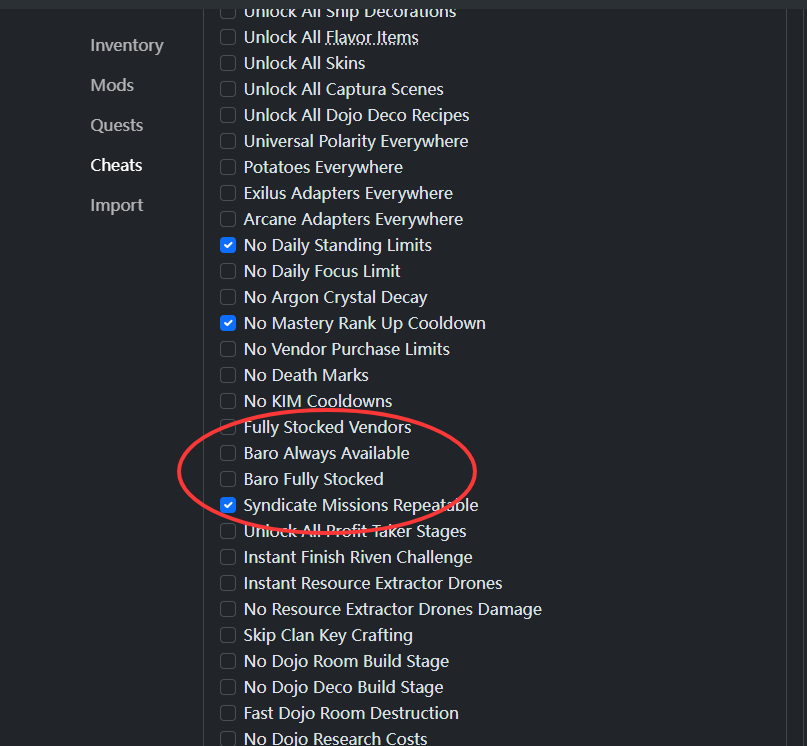
Task: Enable Universal Polarity Everywhere
Action: coord(228,141)
